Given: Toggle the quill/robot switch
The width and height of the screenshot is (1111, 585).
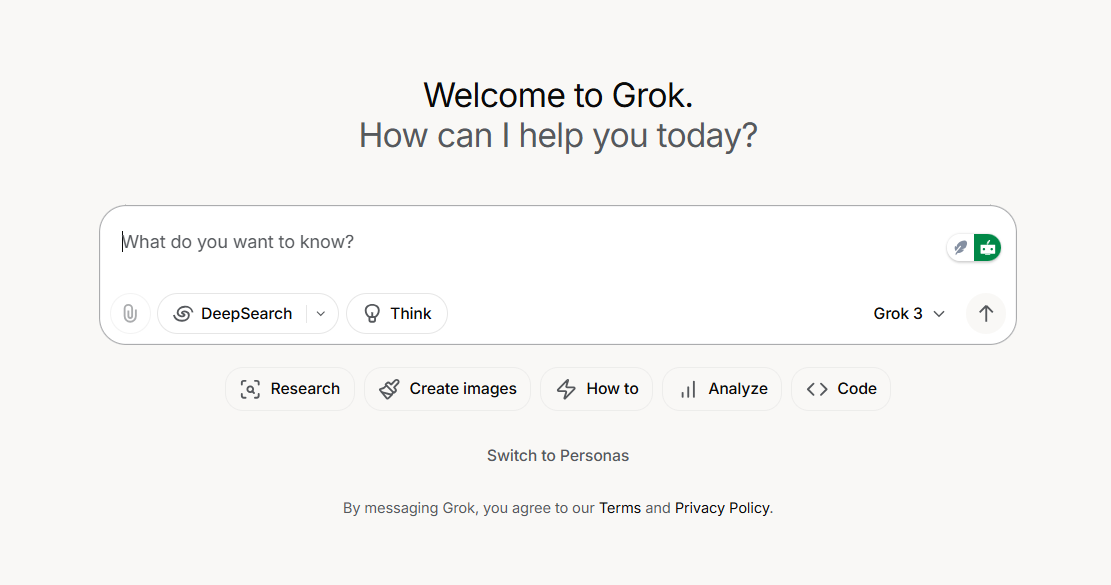Looking at the screenshot, I should point(973,247).
